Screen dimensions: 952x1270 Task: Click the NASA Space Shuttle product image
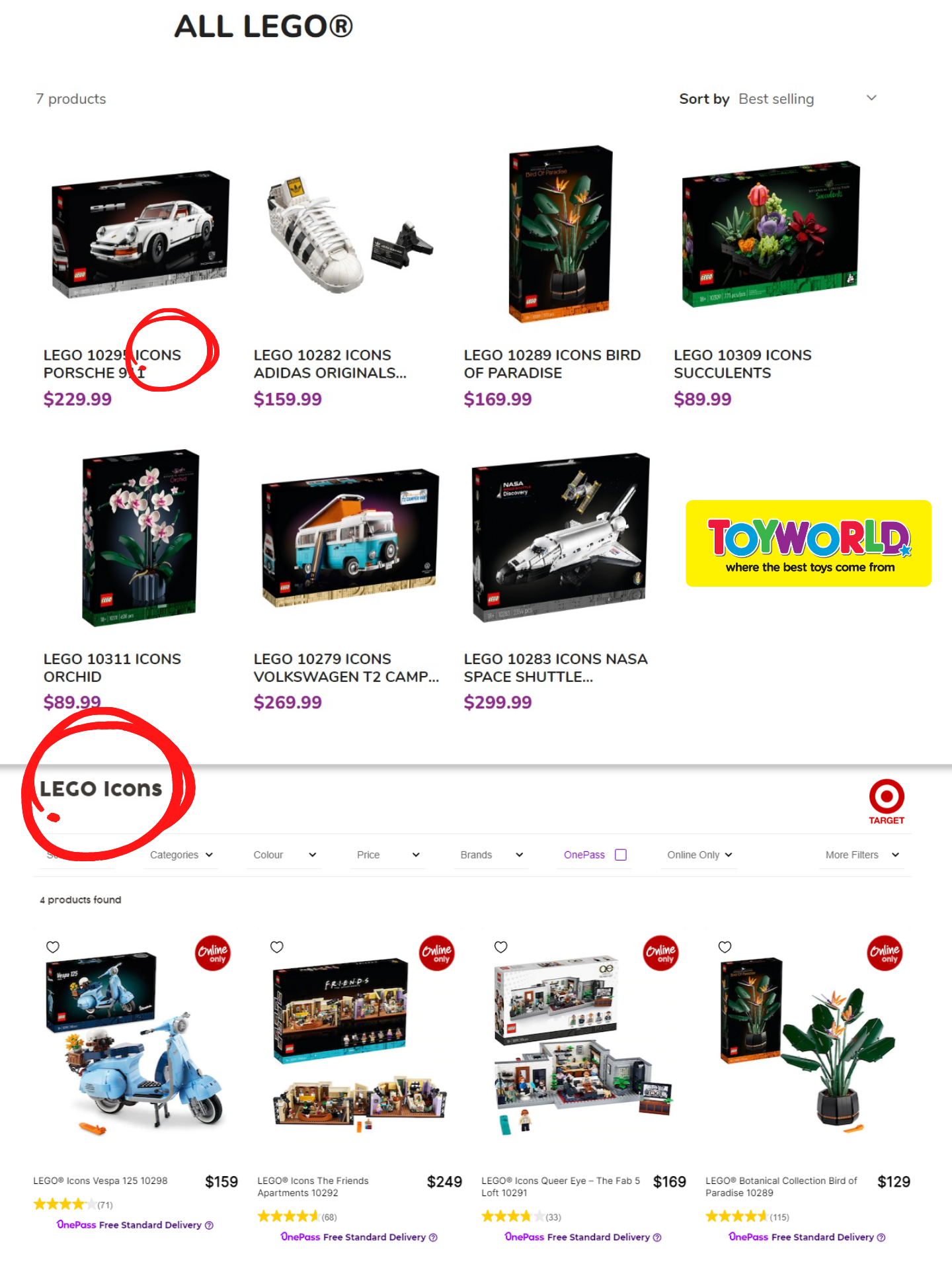point(561,537)
